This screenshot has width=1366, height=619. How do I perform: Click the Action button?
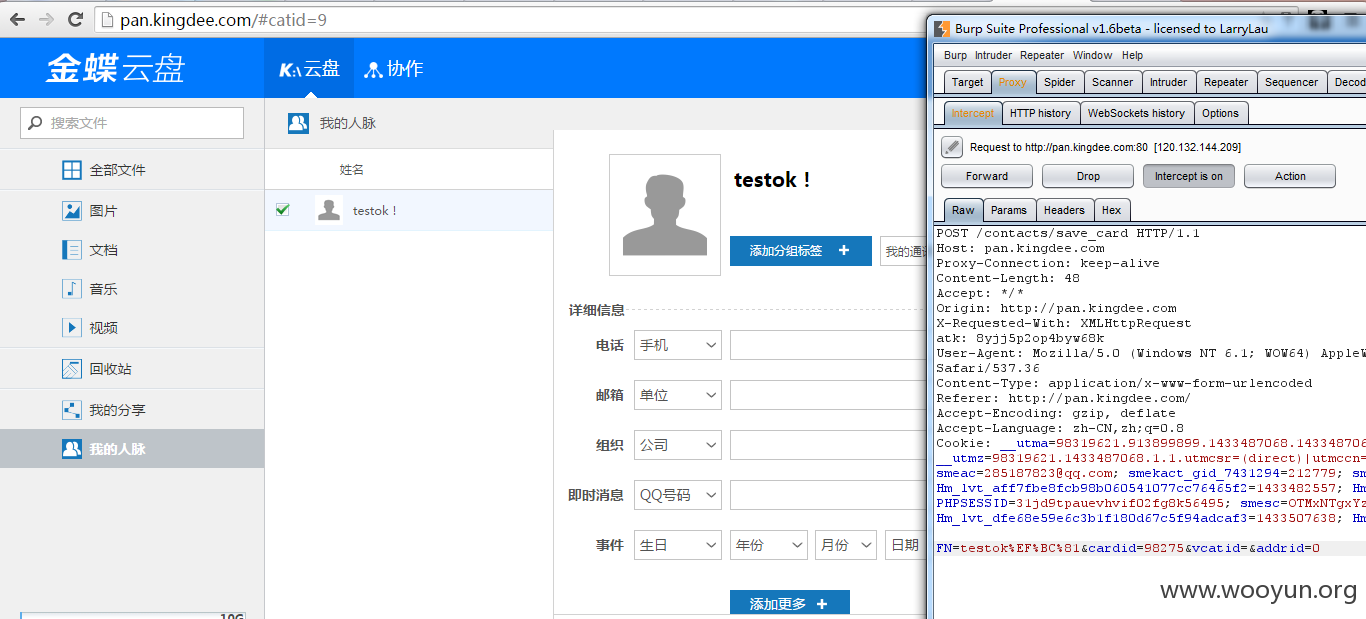pyautogui.click(x=1290, y=176)
